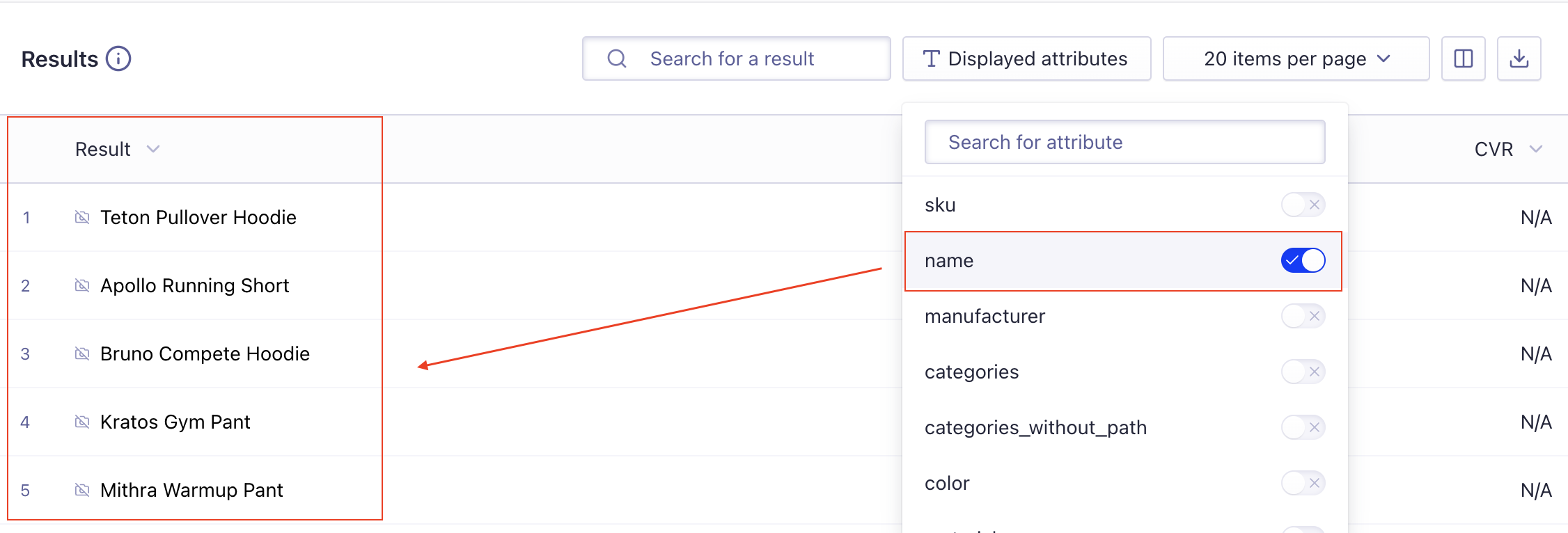Enable the sku attribute toggle

coord(1303,205)
